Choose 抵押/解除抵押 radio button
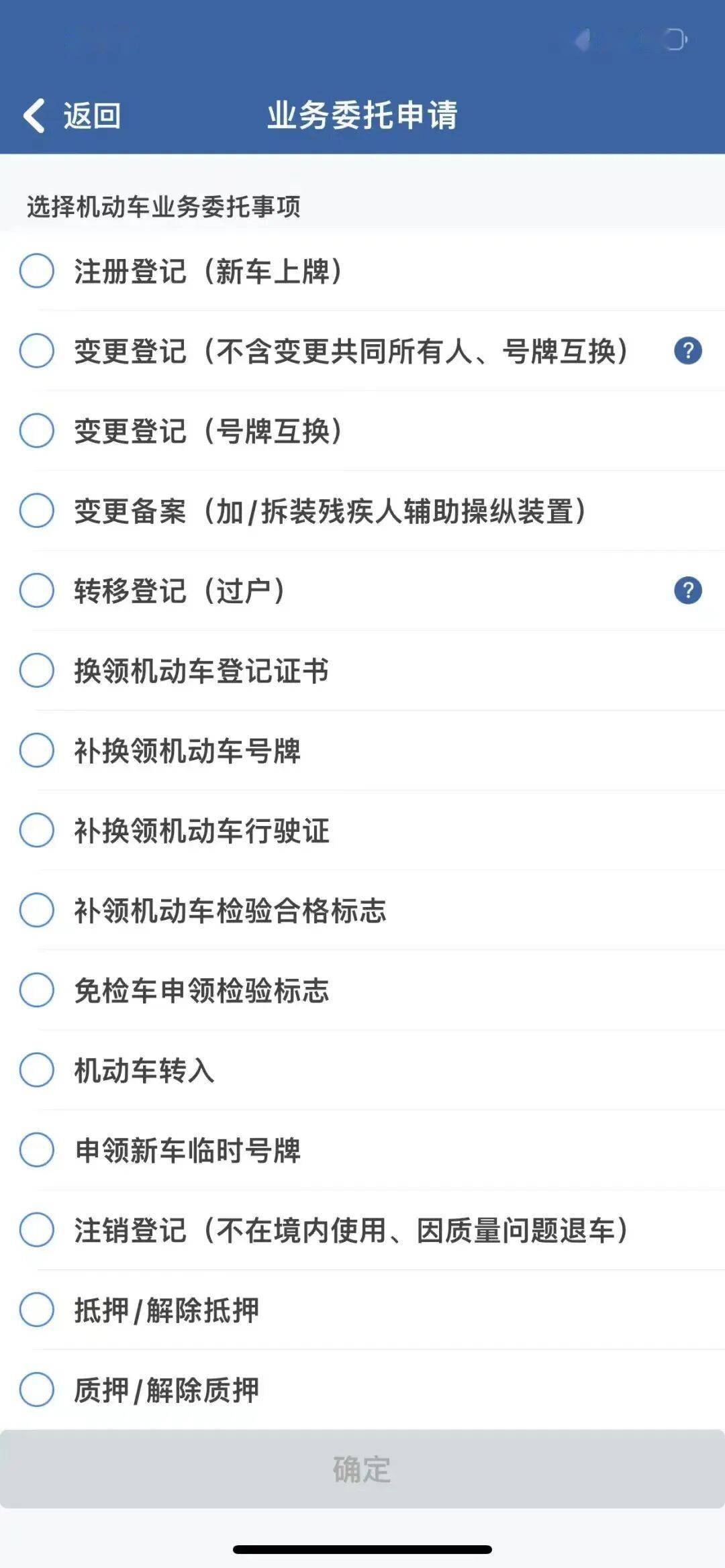The image size is (725, 1568). coord(37,1309)
